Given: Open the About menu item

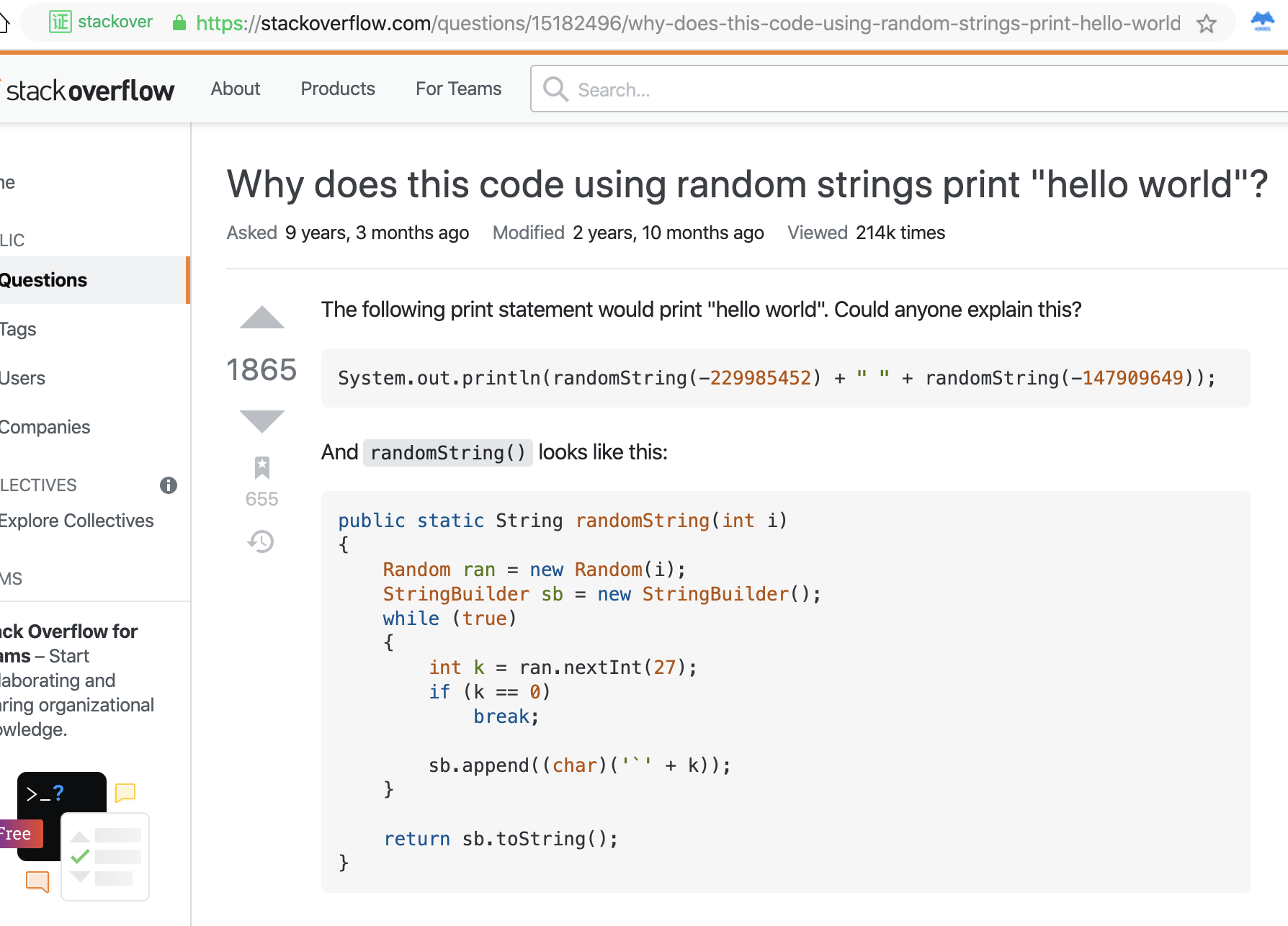Looking at the screenshot, I should point(236,89).
